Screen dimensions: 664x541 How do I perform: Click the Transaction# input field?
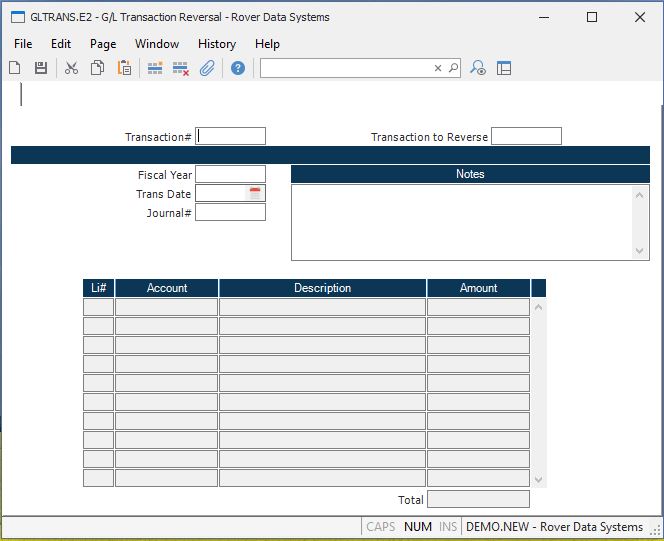pos(231,136)
